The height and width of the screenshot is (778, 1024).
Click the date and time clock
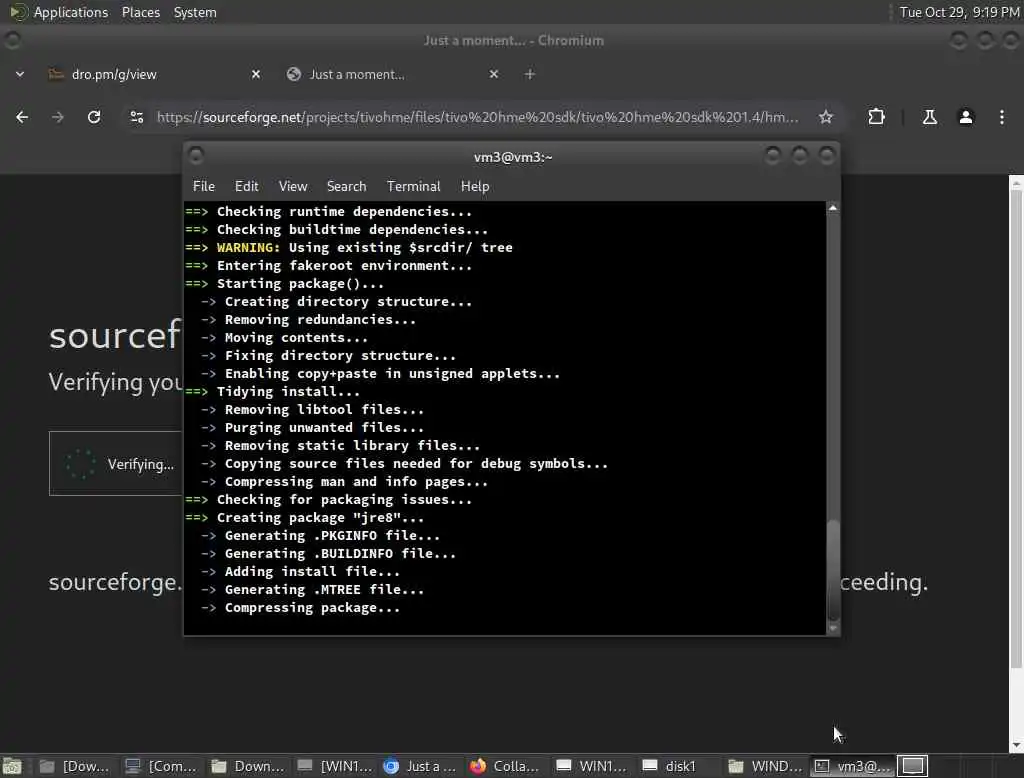(x=959, y=12)
